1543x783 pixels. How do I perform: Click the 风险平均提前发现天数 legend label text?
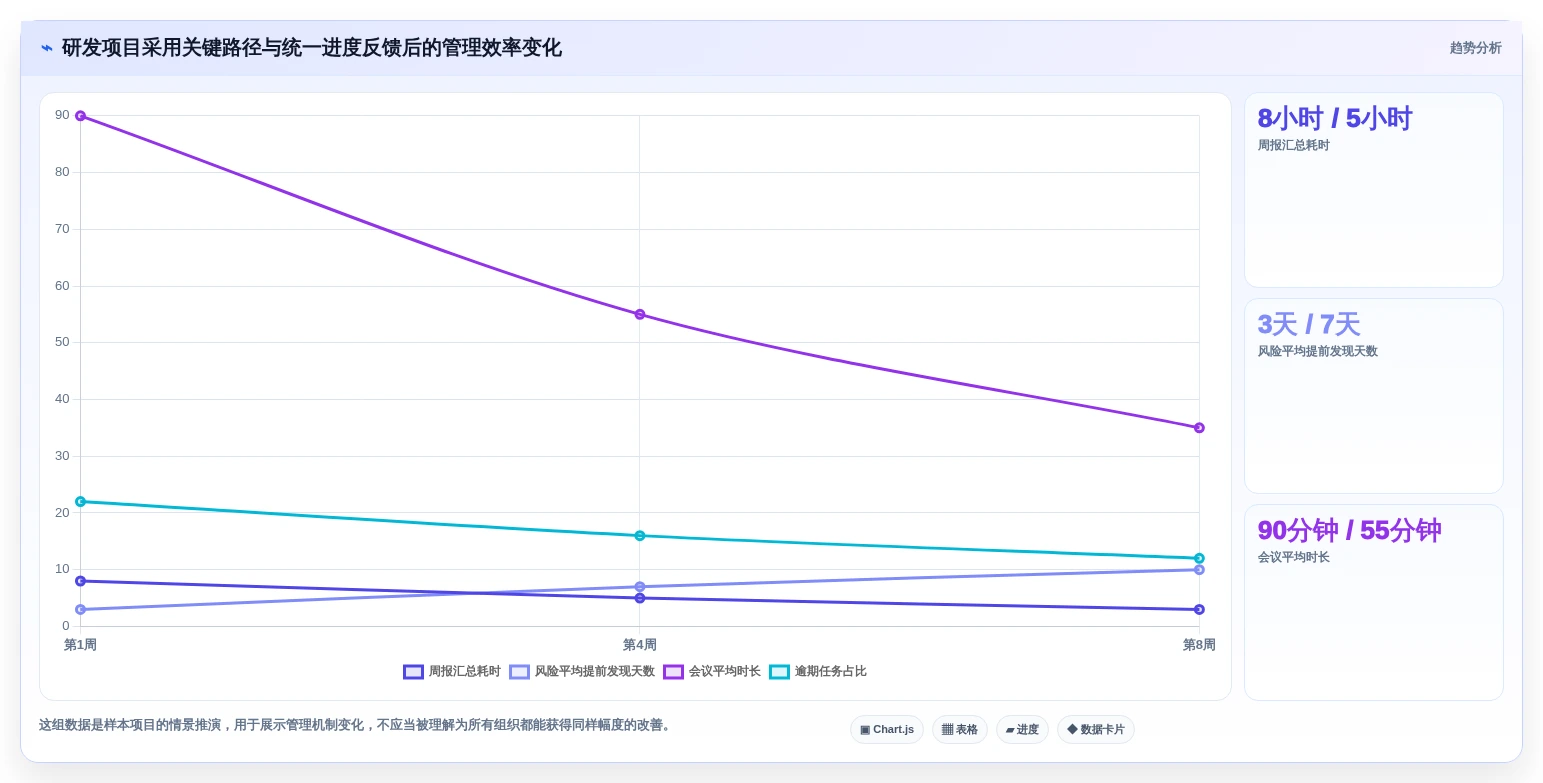click(595, 672)
